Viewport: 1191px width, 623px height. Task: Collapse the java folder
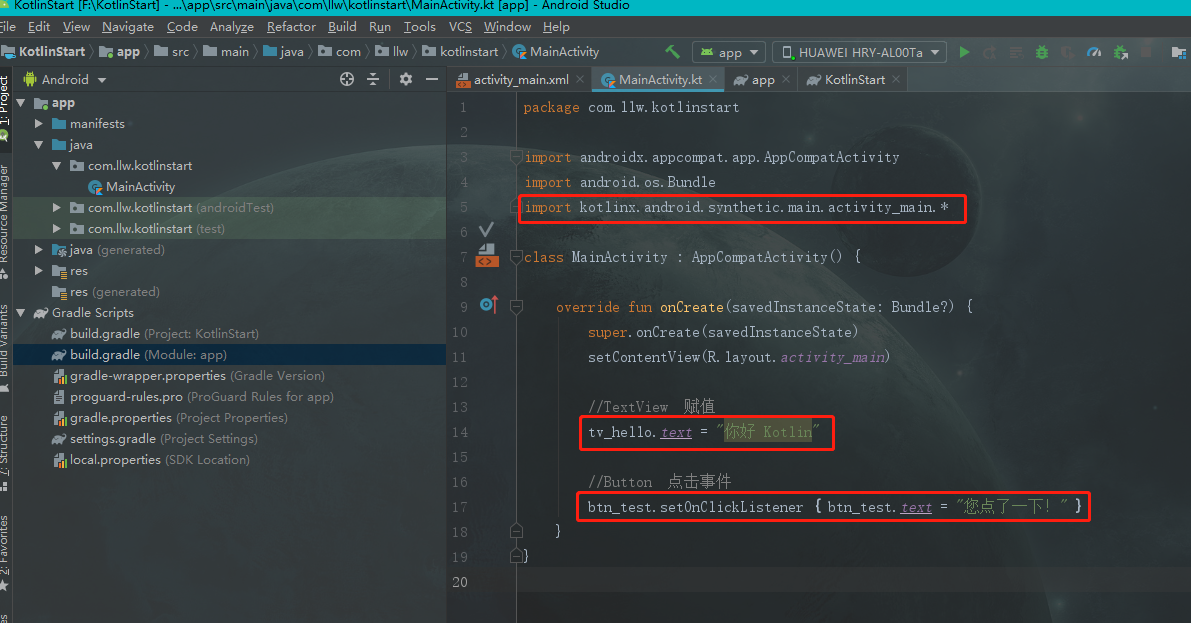pos(39,144)
